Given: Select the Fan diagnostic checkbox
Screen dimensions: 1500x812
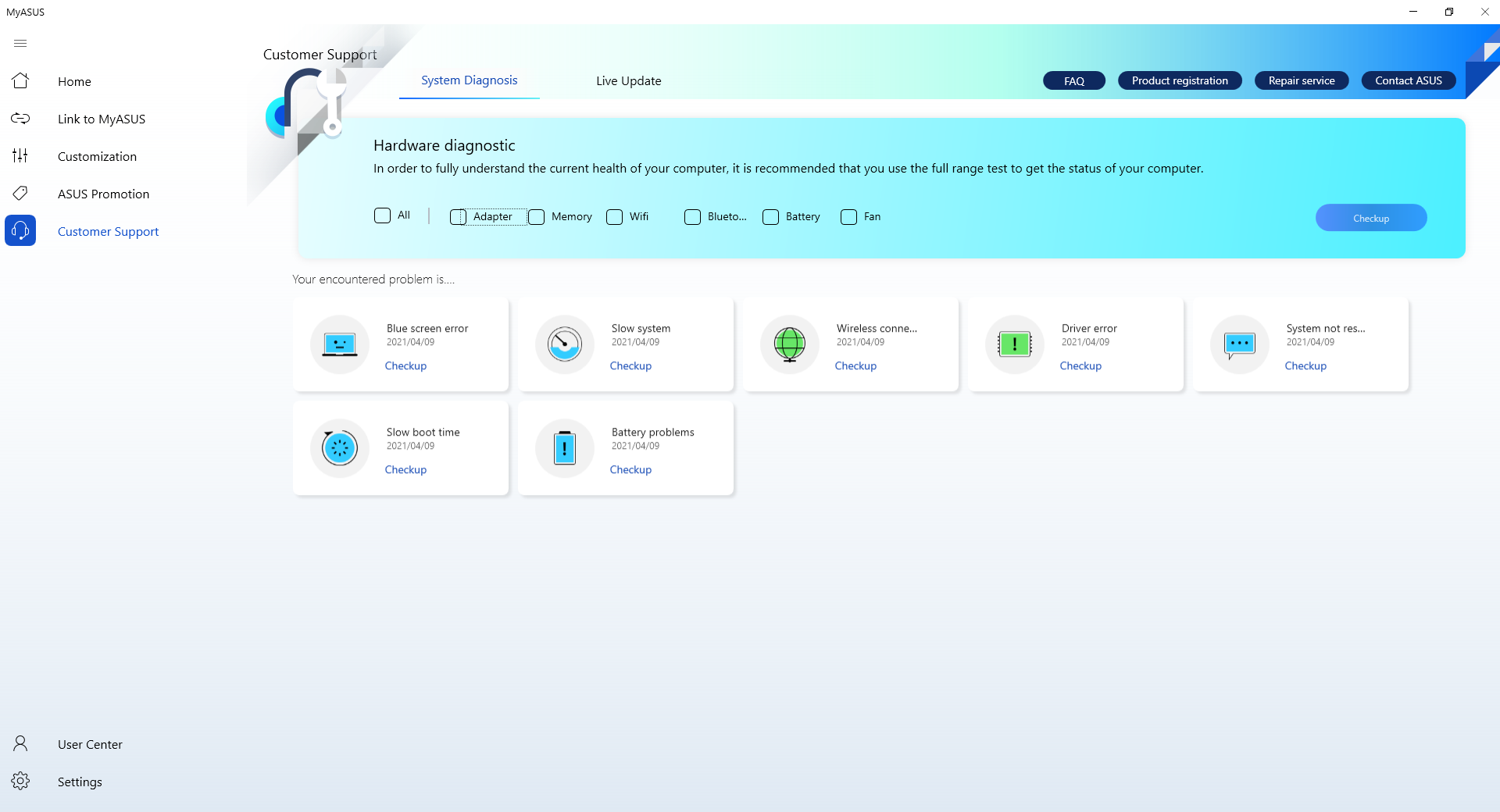Looking at the screenshot, I should click(848, 217).
